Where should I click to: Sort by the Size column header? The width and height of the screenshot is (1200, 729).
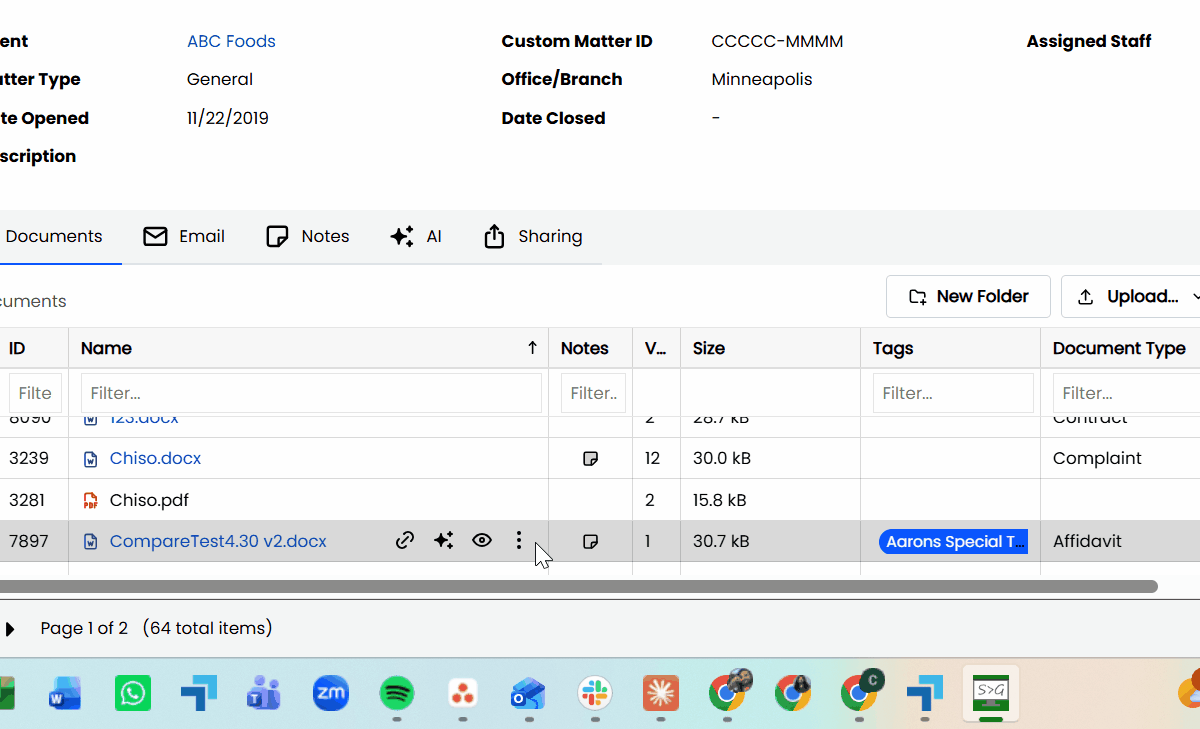(x=709, y=348)
